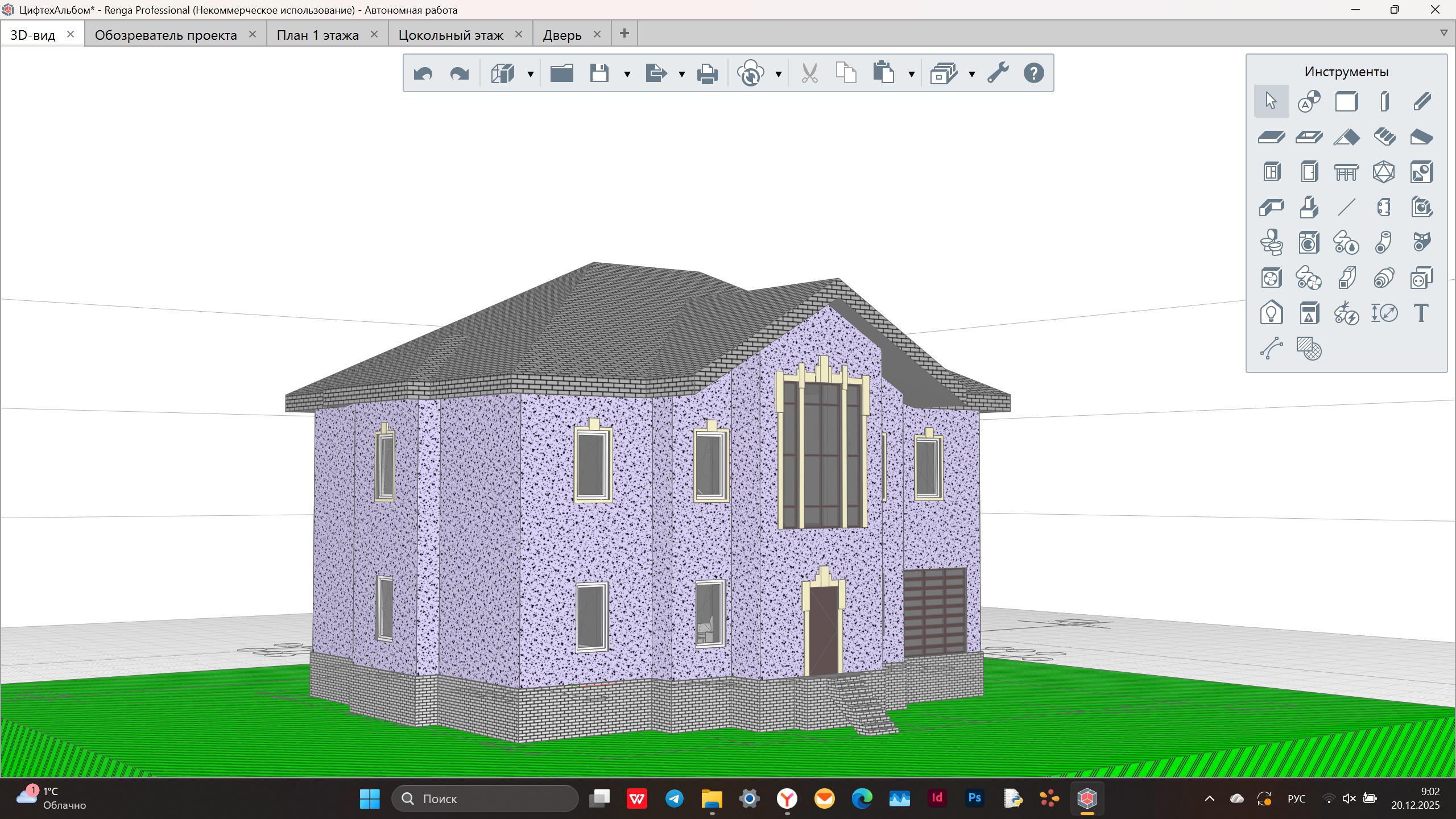Viewport: 1456px width, 819px height.
Task: Select the Column tool
Action: pos(1384,102)
